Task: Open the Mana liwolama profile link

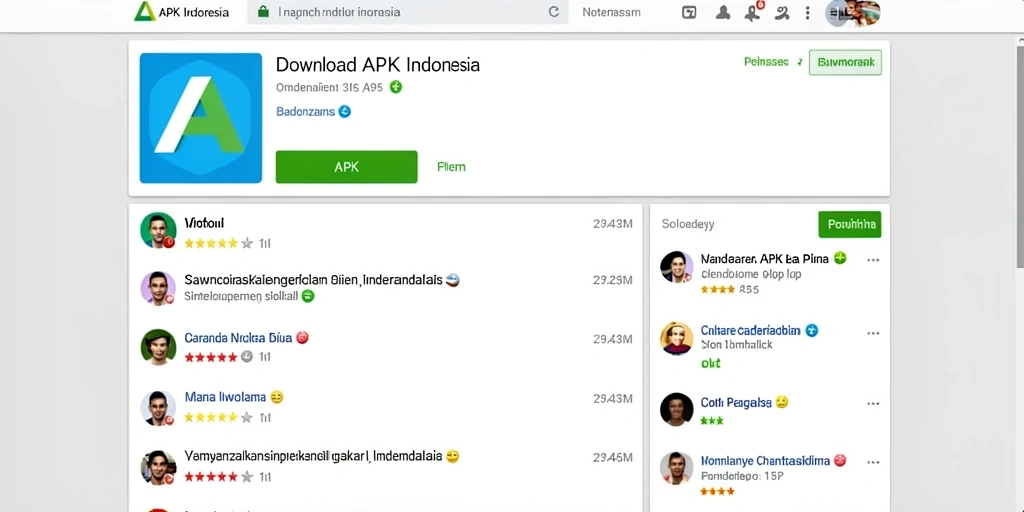Action: coord(225,397)
